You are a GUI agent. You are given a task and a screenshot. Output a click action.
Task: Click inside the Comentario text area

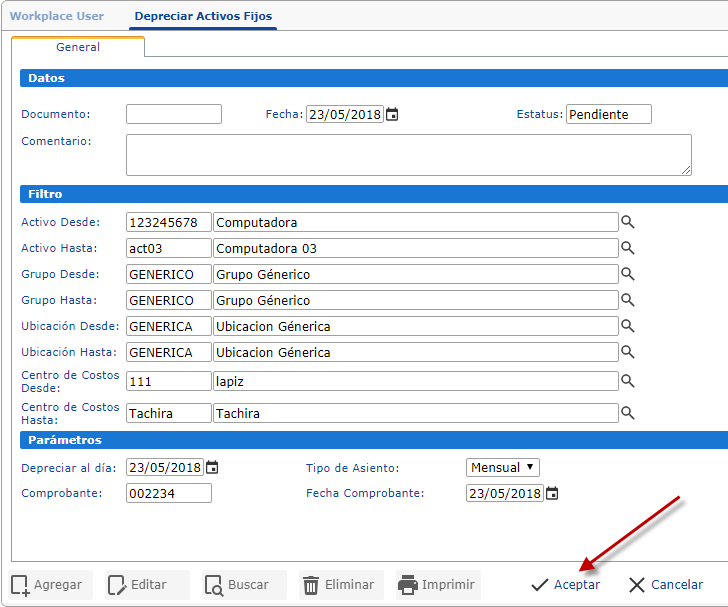coord(408,155)
